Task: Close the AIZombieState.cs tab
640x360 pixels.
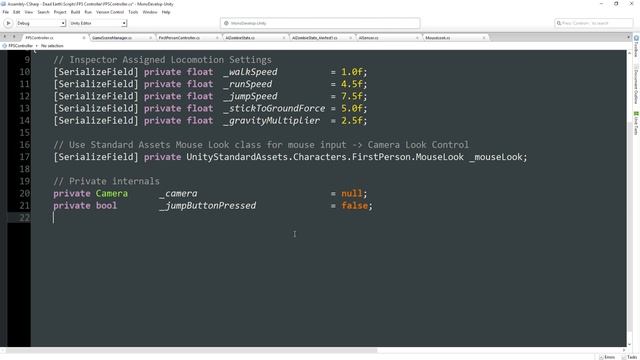Action: tap(284, 38)
